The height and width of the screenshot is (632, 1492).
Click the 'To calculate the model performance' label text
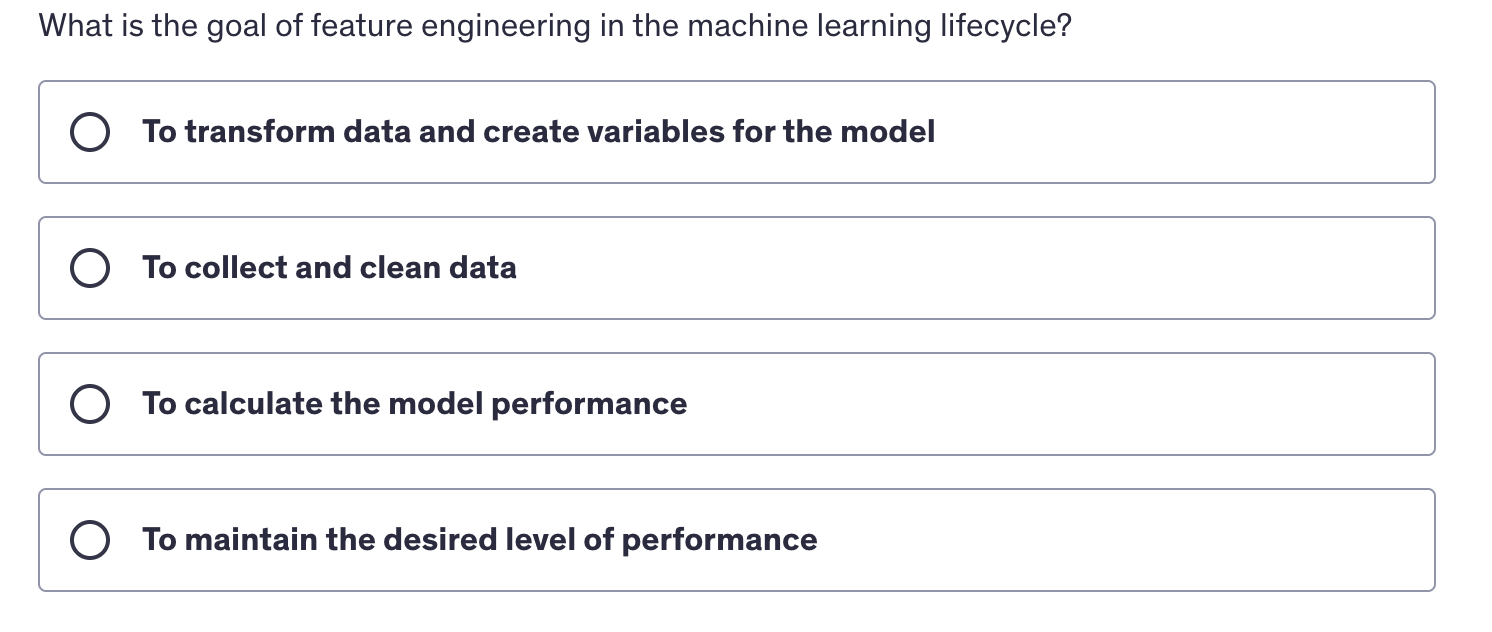pyautogui.click(x=414, y=404)
